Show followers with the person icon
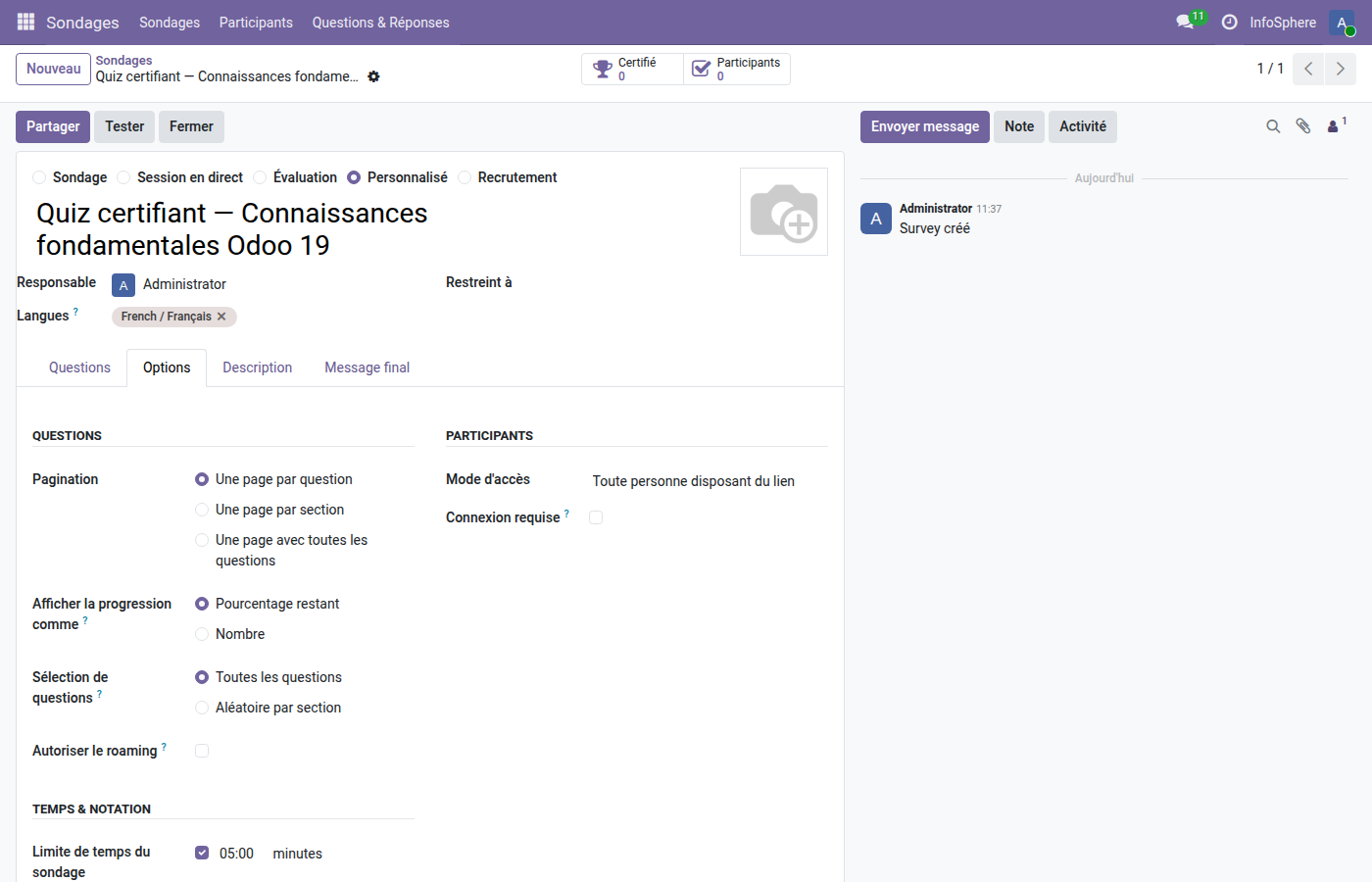This screenshot has width=1372, height=882. click(x=1335, y=126)
